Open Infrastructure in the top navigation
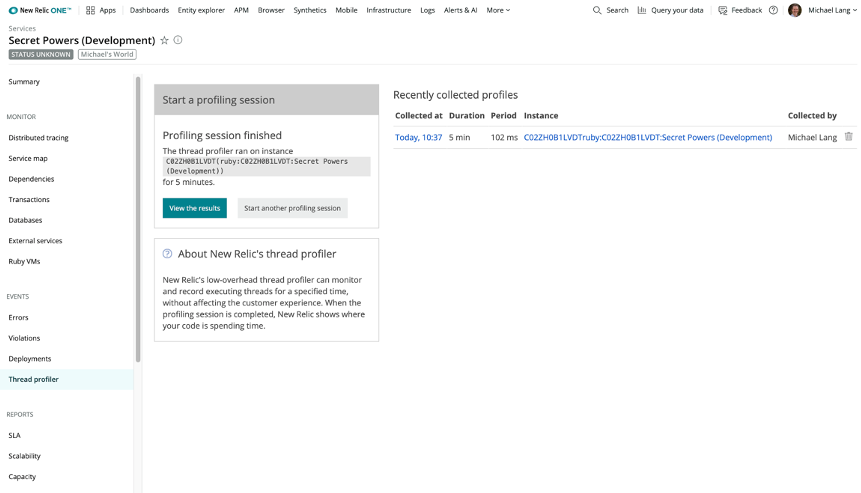 coord(389,10)
